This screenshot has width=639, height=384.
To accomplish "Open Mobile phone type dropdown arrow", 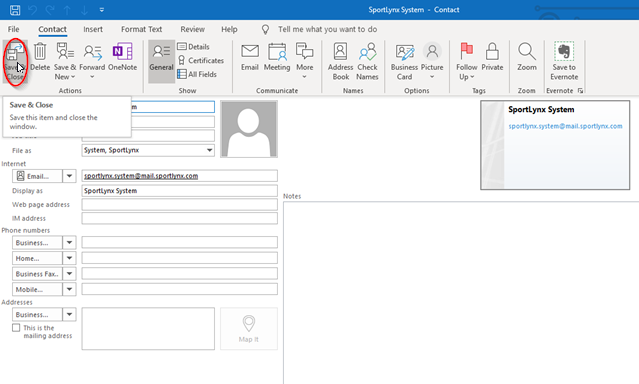I will coord(69,289).
